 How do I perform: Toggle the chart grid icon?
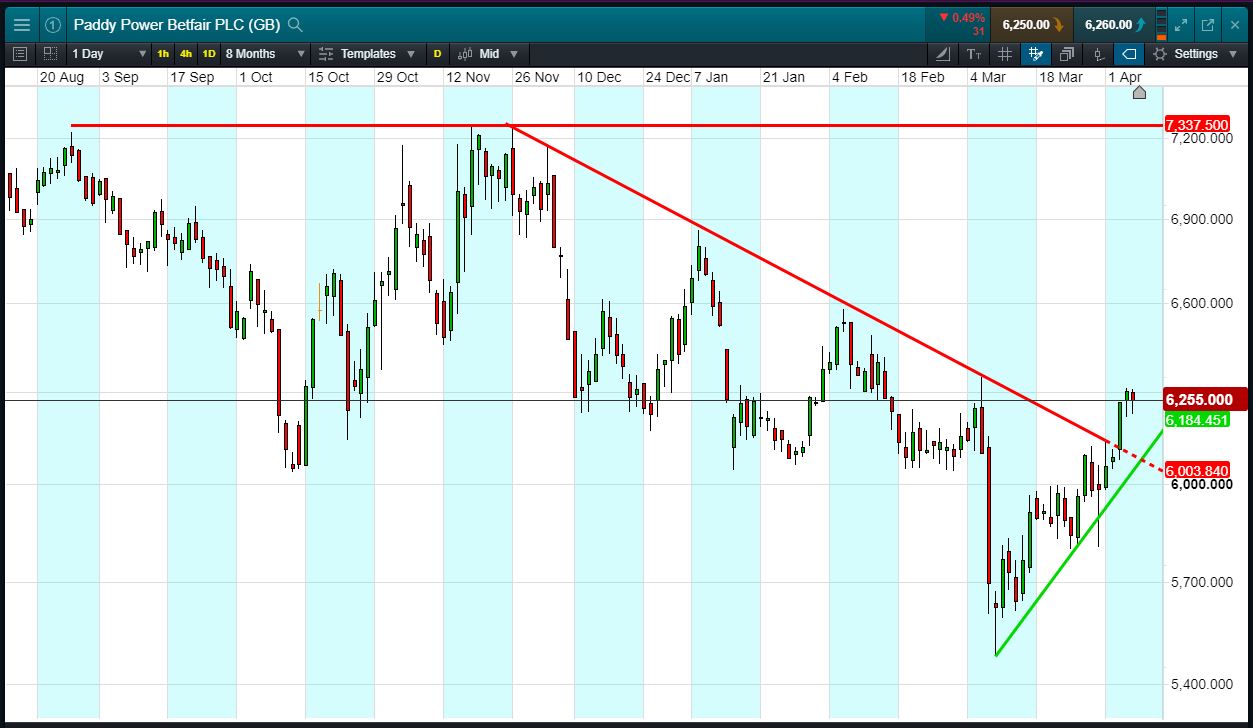tap(1005, 54)
